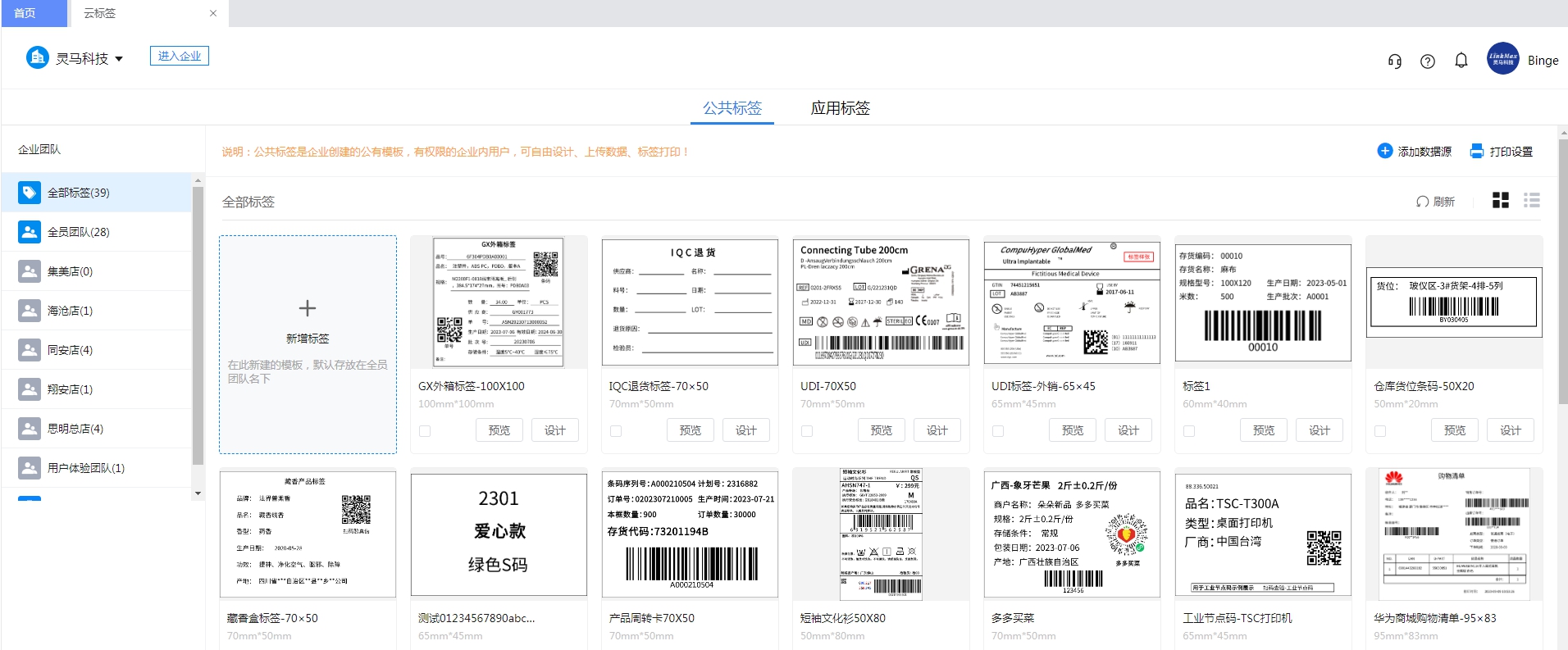The image size is (1568, 650).
Task: Go to the 首页 tab
Action: [x=25, y=13]
